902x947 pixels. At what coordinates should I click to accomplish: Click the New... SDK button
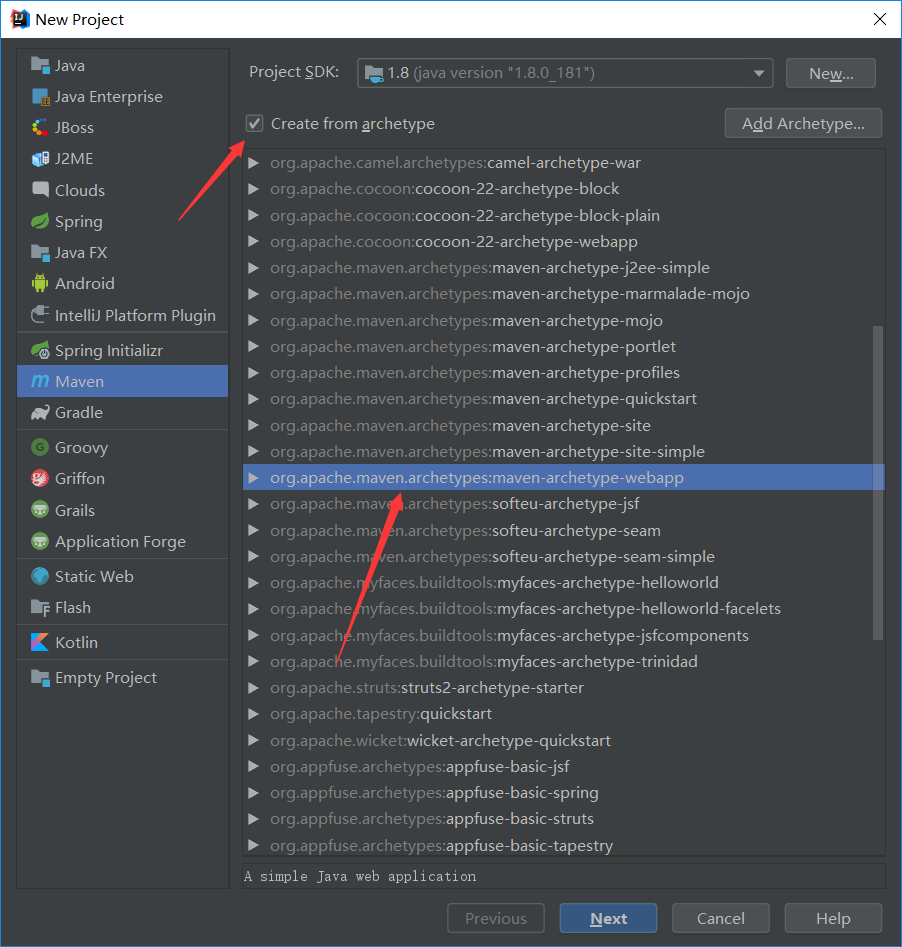coord(831,73)
